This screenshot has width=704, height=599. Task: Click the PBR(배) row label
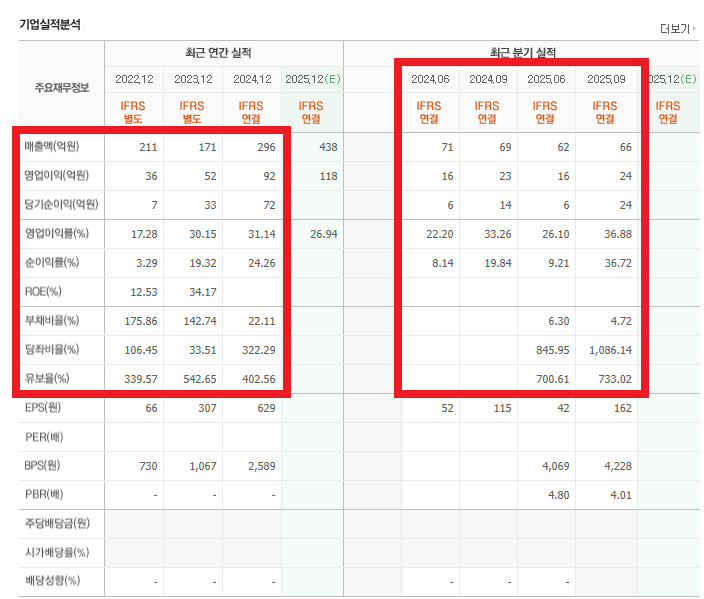point(45,494)
